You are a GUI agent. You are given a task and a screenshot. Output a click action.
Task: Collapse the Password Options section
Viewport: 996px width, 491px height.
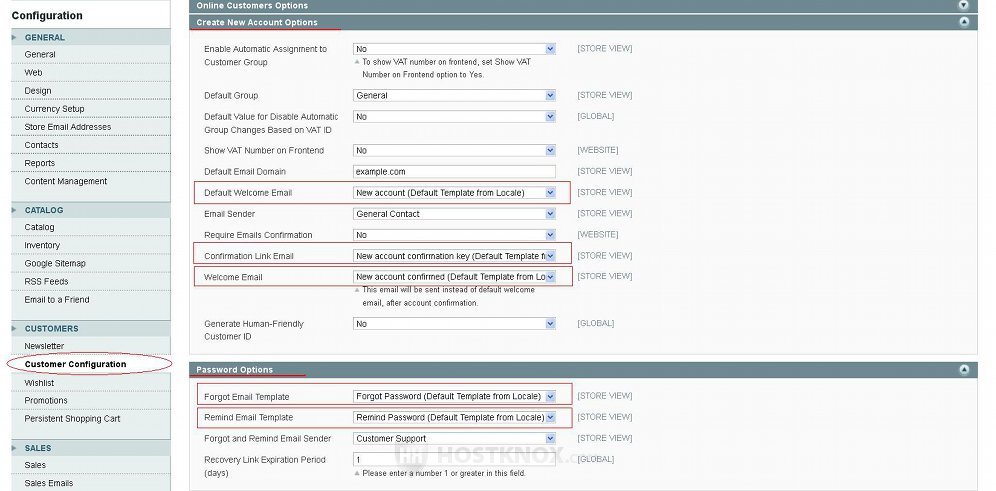(x=963, y=370)
